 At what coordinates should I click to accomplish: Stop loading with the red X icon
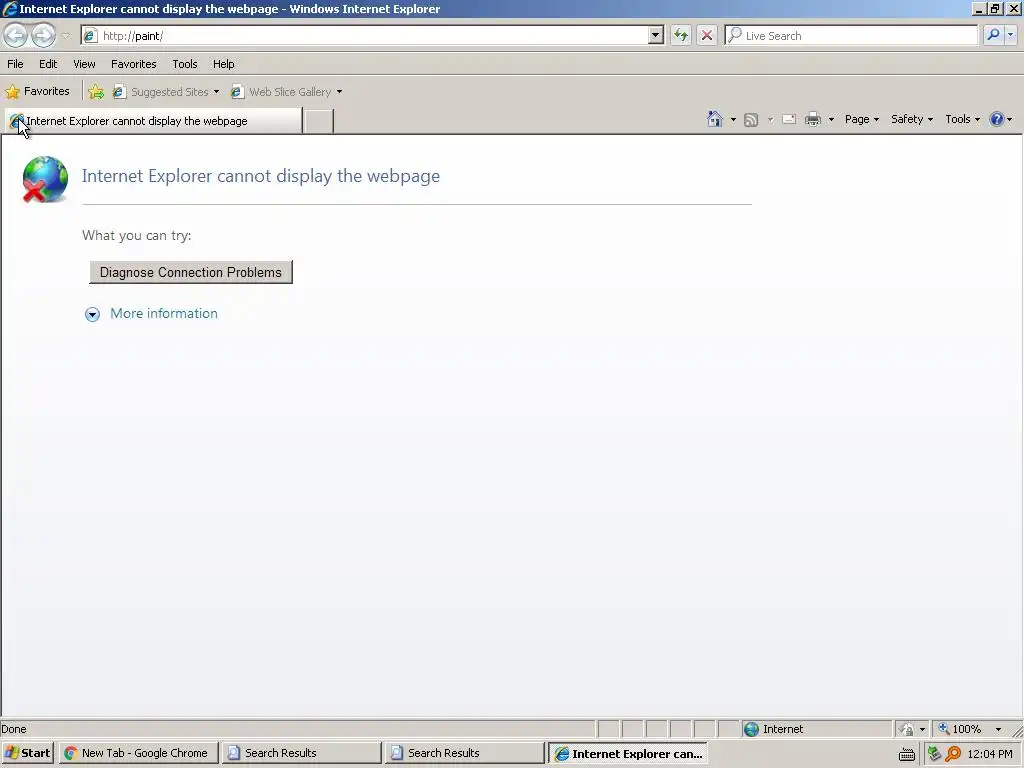pyautogui.click(x=707, y=35)
